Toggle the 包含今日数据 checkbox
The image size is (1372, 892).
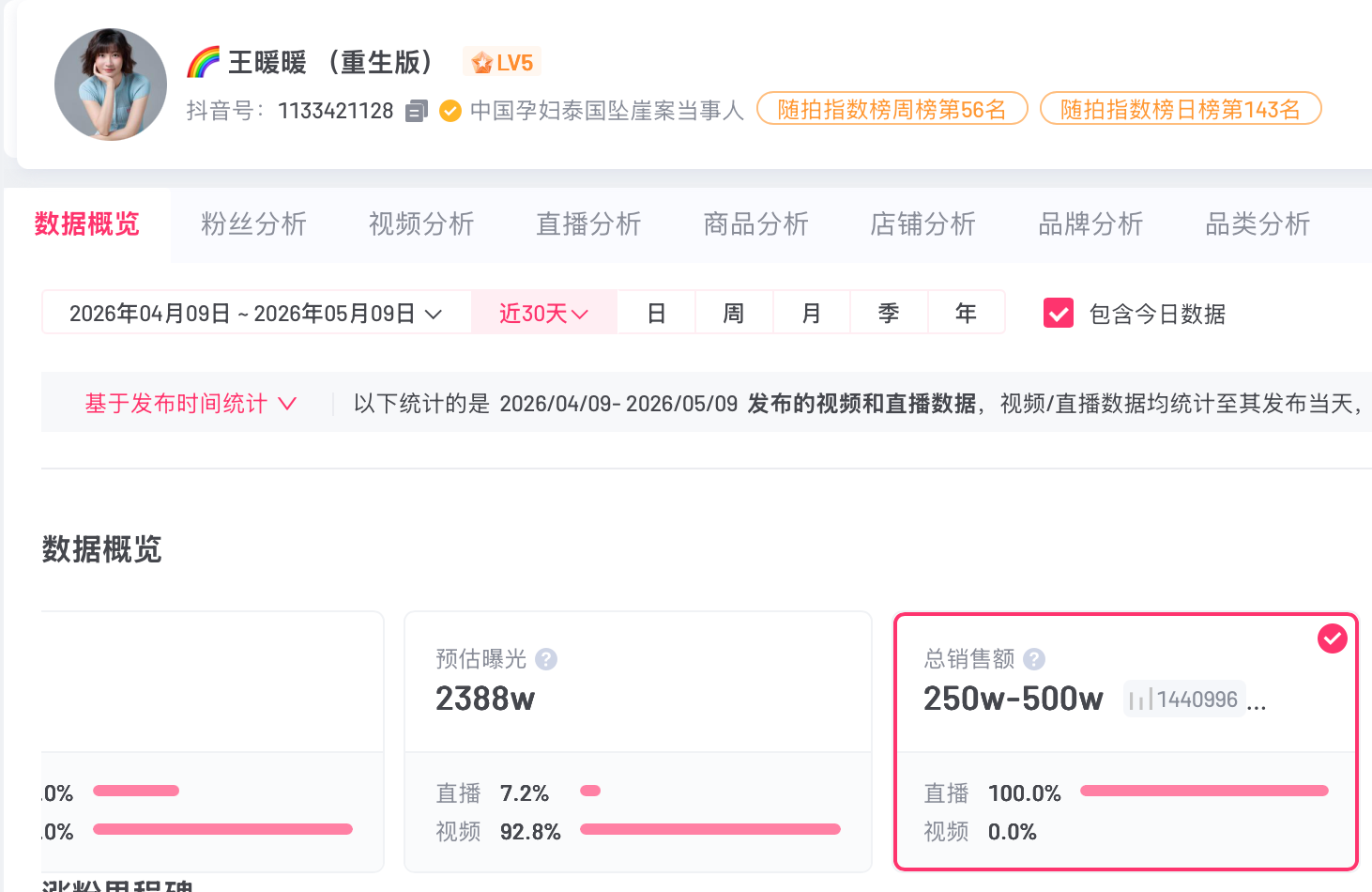point(1059,314)
